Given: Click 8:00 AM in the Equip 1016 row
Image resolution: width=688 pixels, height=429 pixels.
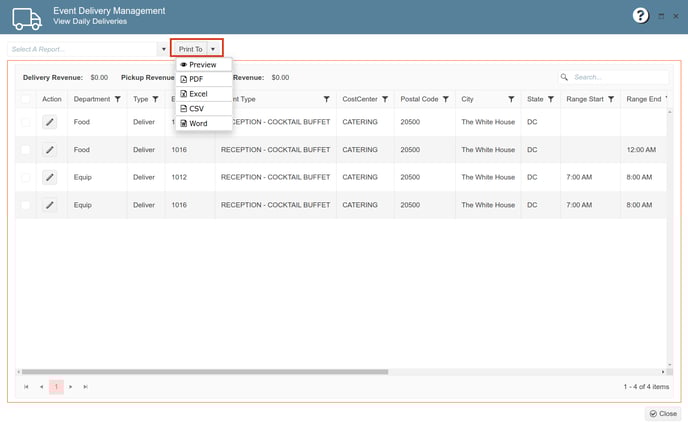Looking at the screenshot, I should [x=639, y=205].
